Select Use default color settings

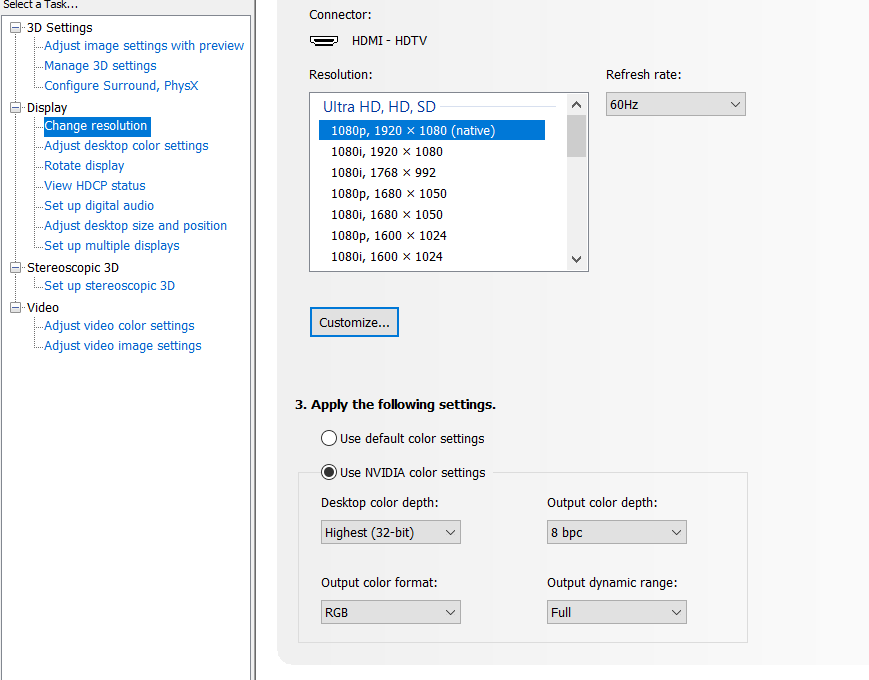pyautogui.click(x=329, y=438)
